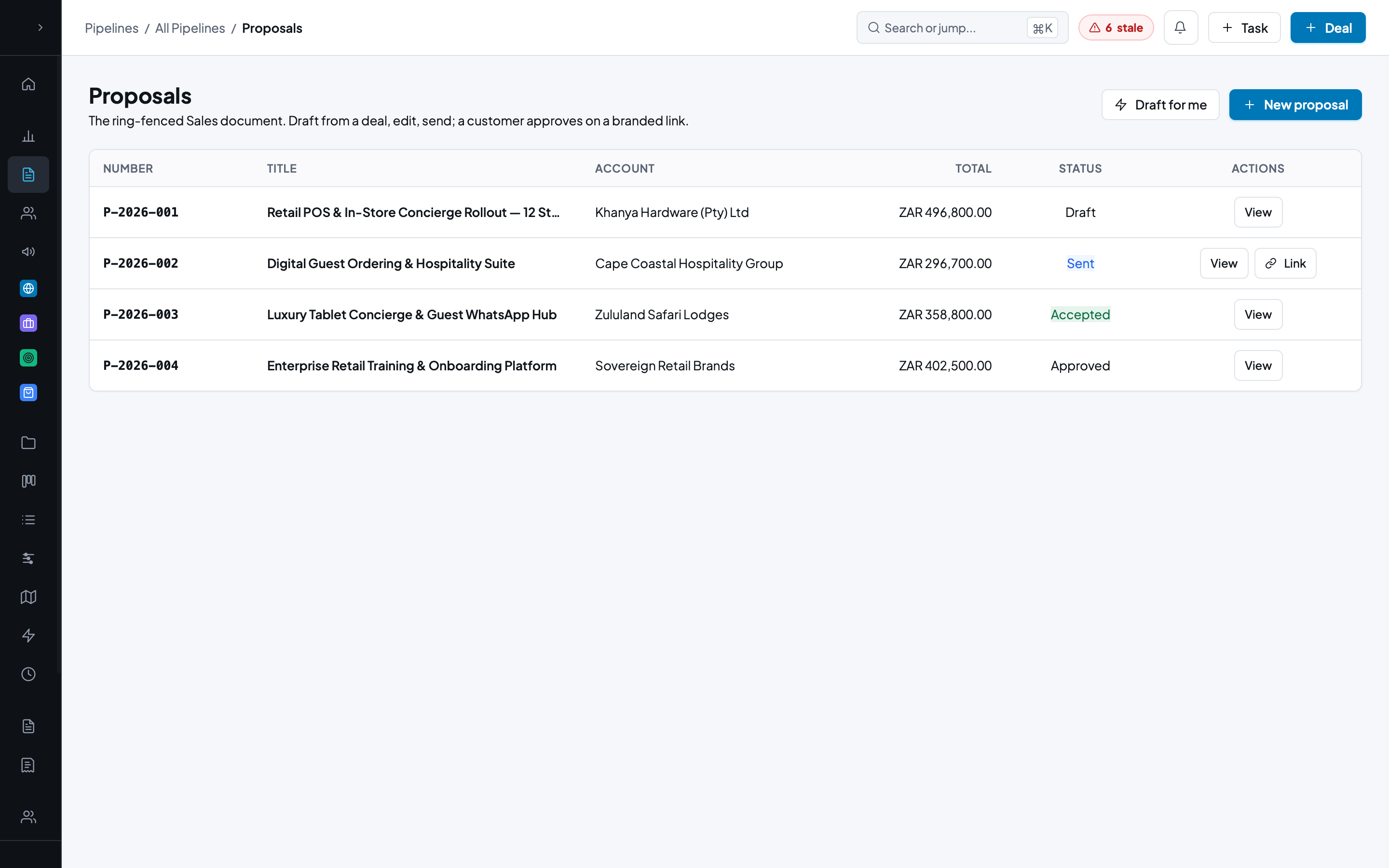Open the team users icon at sidebar bottom
The width and height of the screenshot is (1389, 868).
click(28, 816)
